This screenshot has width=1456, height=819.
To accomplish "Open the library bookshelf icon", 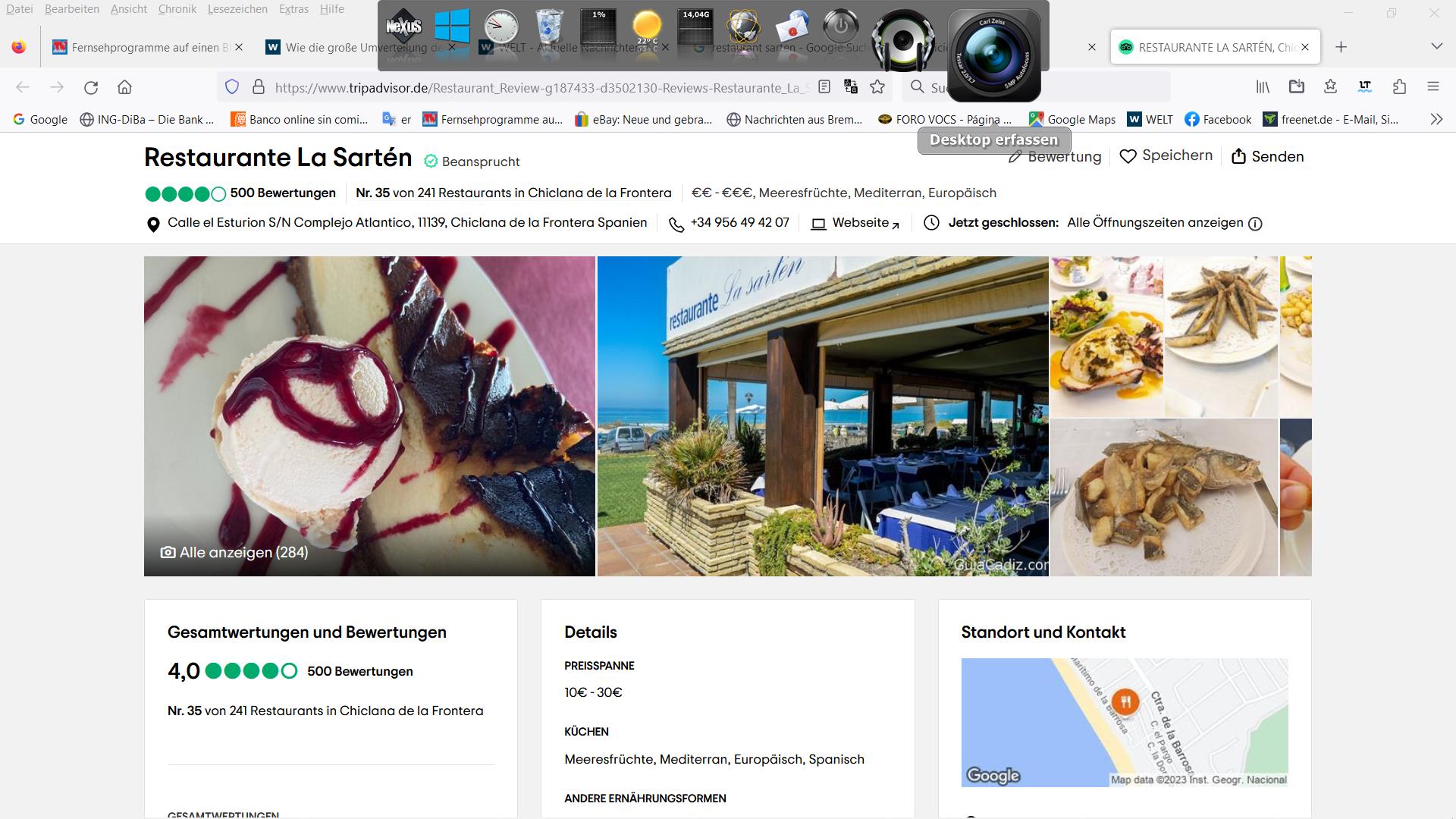I will 1263,87.
